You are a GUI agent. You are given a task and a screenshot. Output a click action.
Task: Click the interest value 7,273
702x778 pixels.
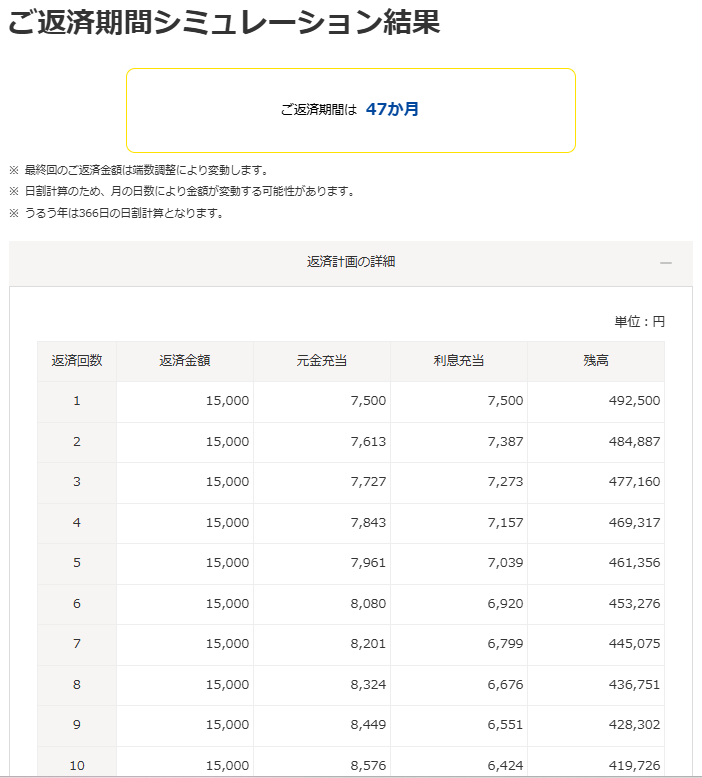coord(504,482)
